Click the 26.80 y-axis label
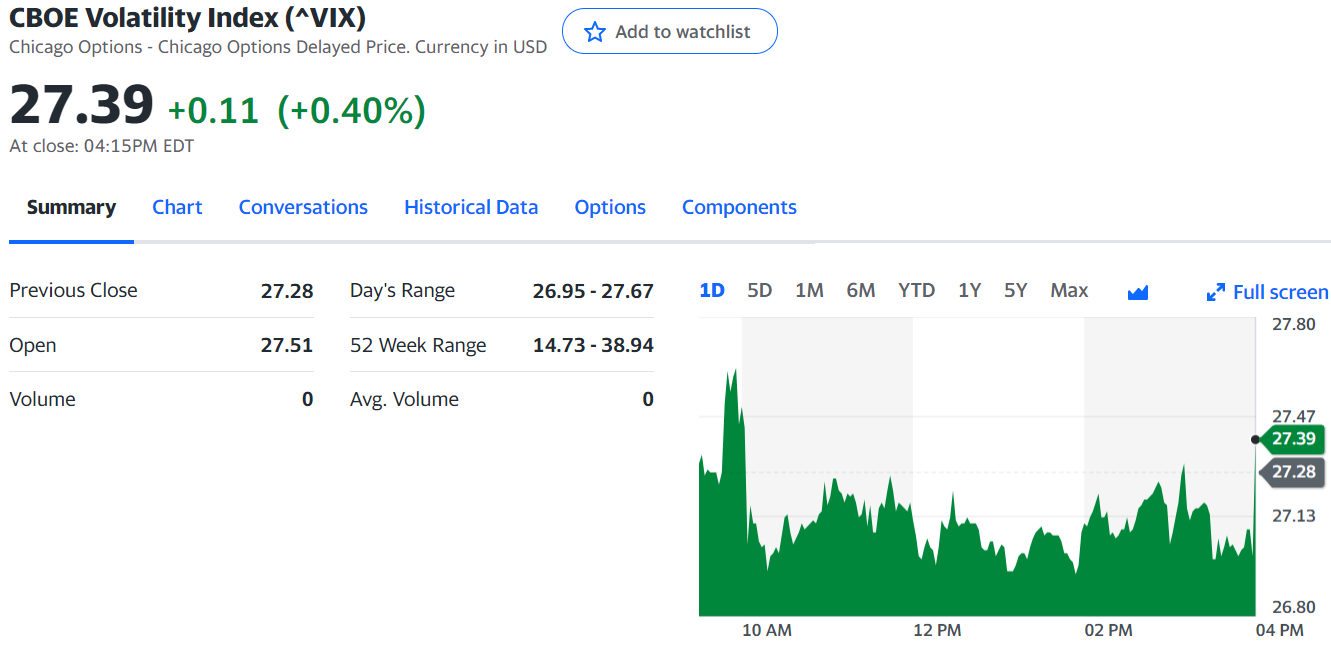 [x=1294, y=606]
